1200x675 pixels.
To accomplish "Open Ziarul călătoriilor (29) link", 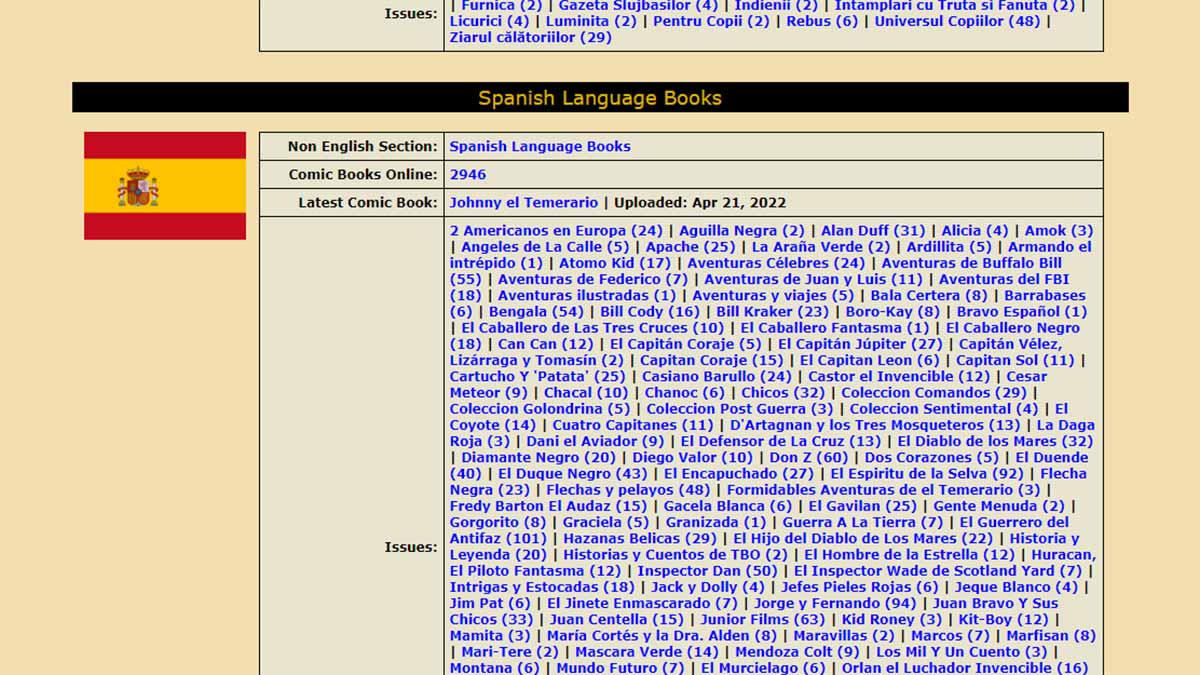I will [530, 37].
